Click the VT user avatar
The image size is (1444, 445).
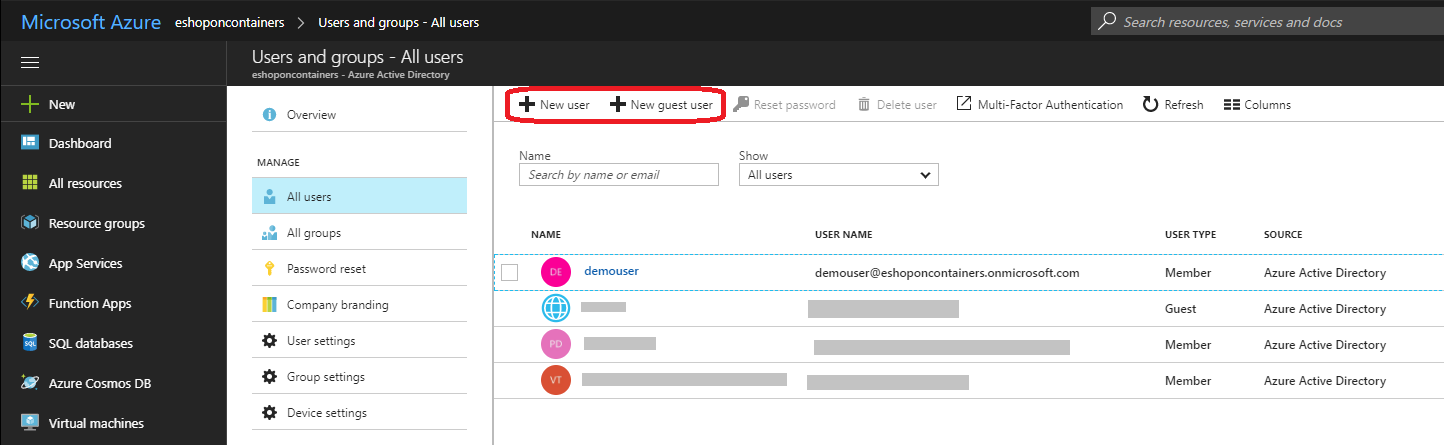point(556,380)
